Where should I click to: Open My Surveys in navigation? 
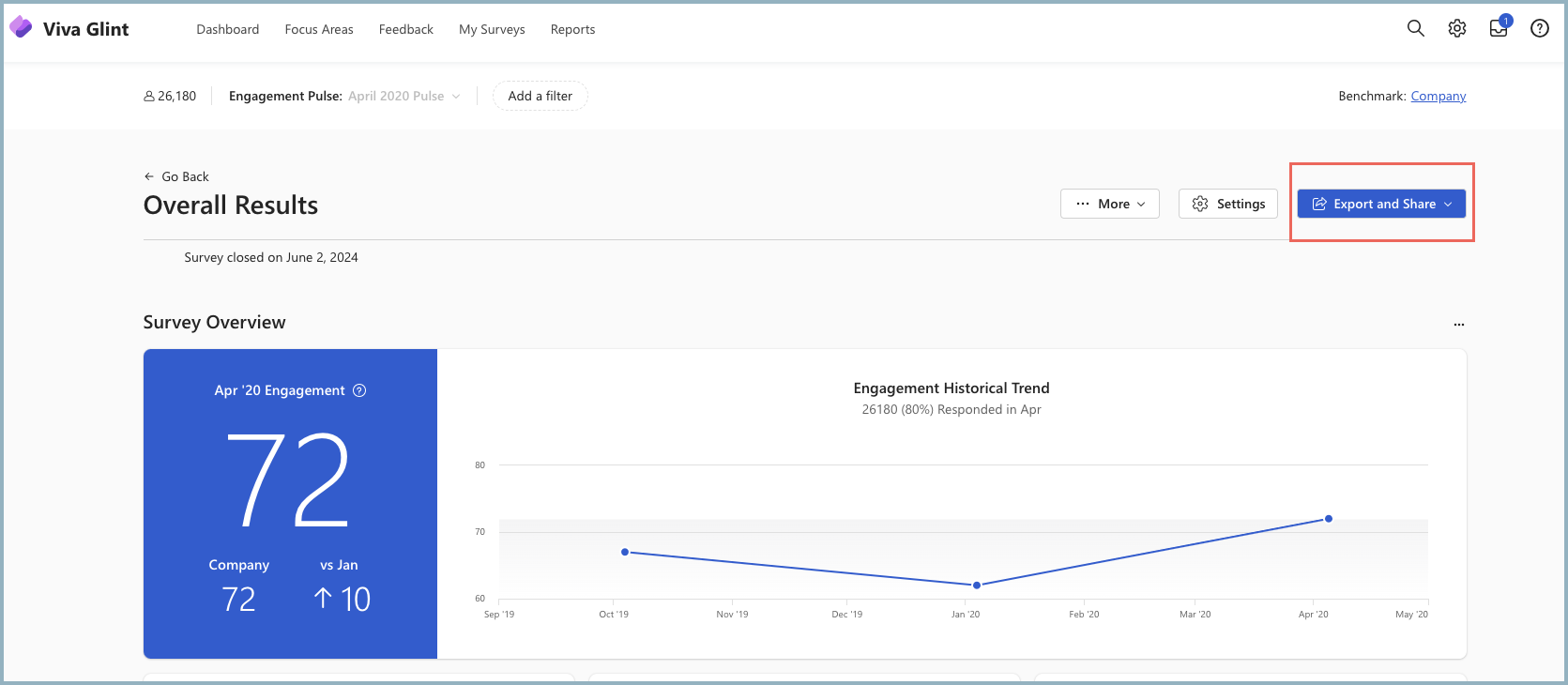coord(492,29)
